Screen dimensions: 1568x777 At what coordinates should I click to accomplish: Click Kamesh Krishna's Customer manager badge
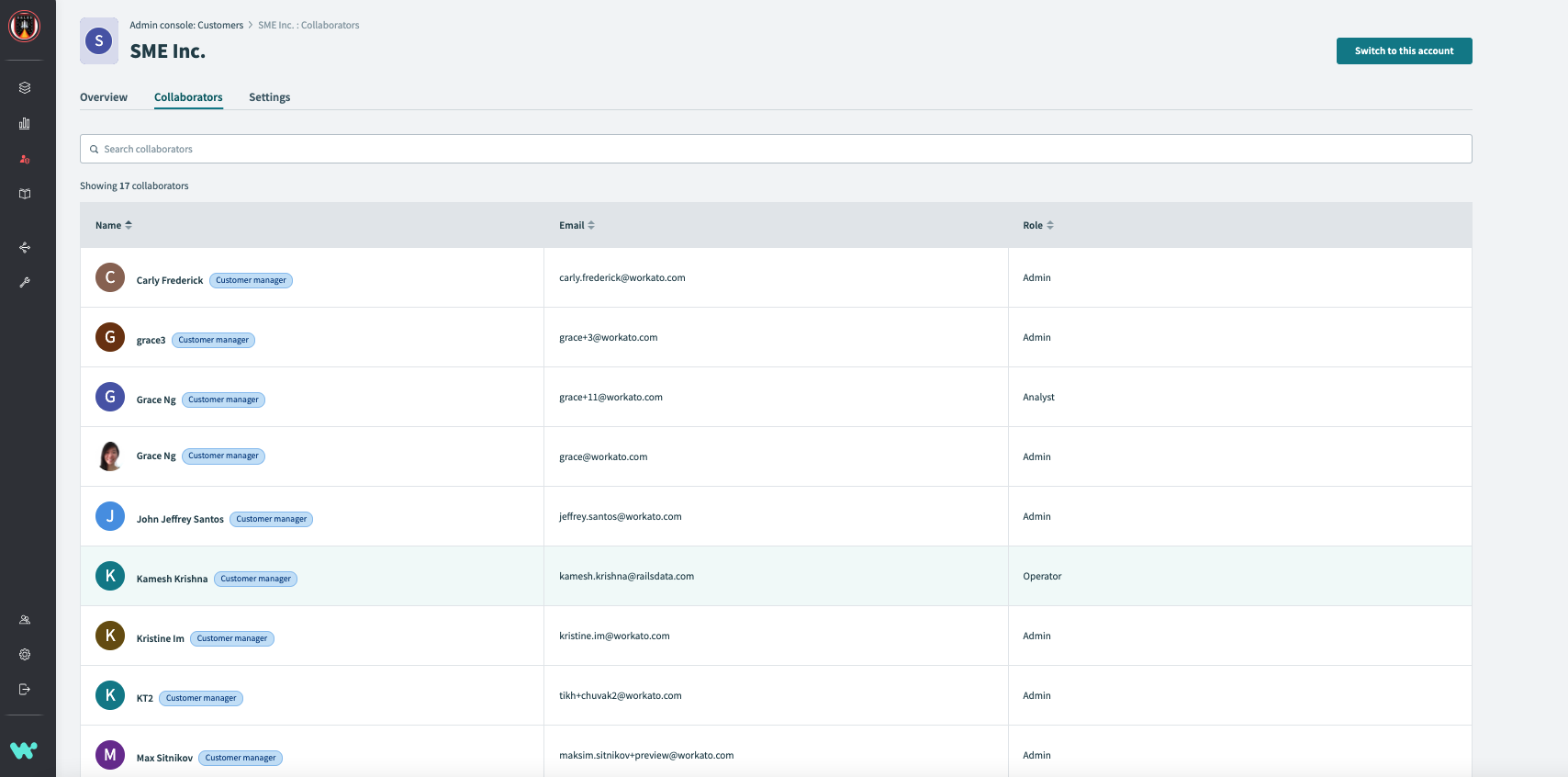click(256, 579)
